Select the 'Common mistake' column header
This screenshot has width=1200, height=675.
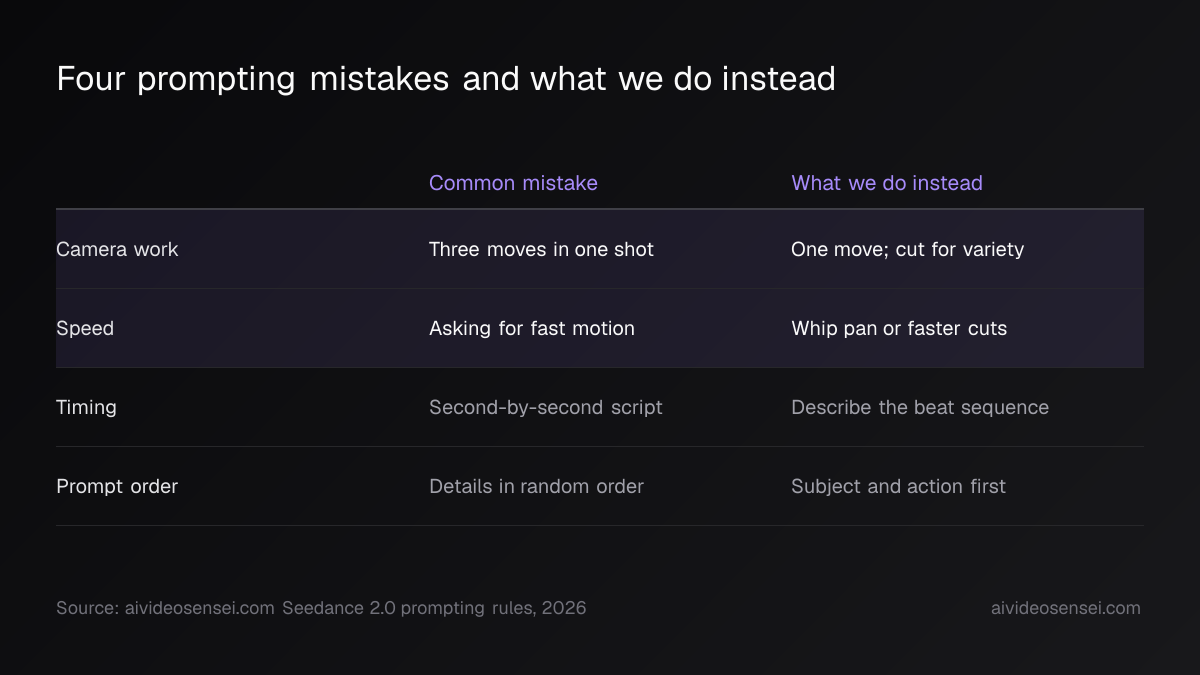coord(513,183)
